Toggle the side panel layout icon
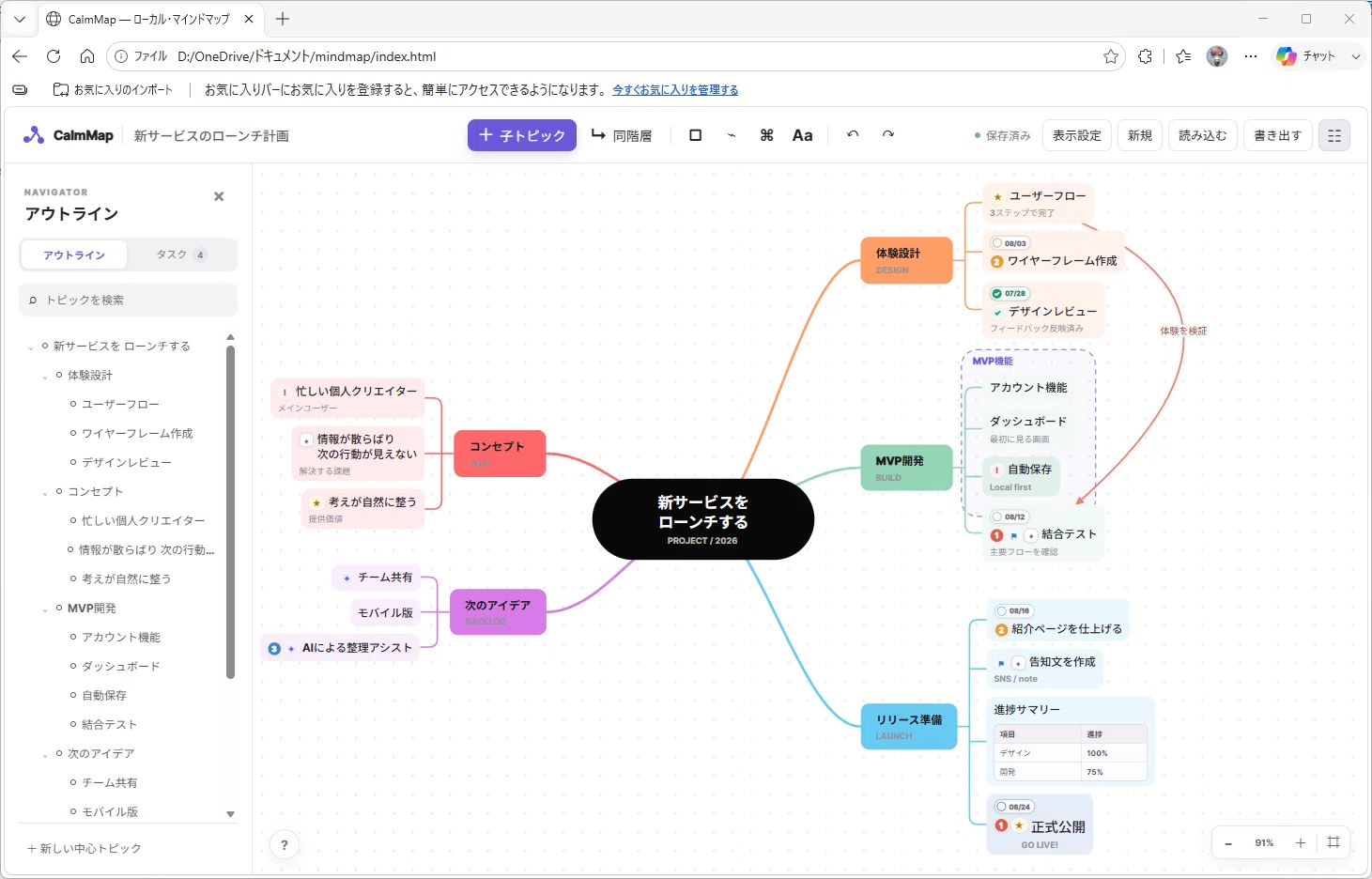1372x879 pixels. [x=1334, y=135]
